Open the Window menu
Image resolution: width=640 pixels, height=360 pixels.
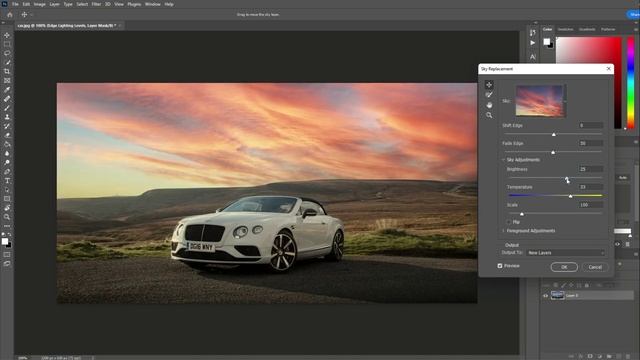click(153, 4)
